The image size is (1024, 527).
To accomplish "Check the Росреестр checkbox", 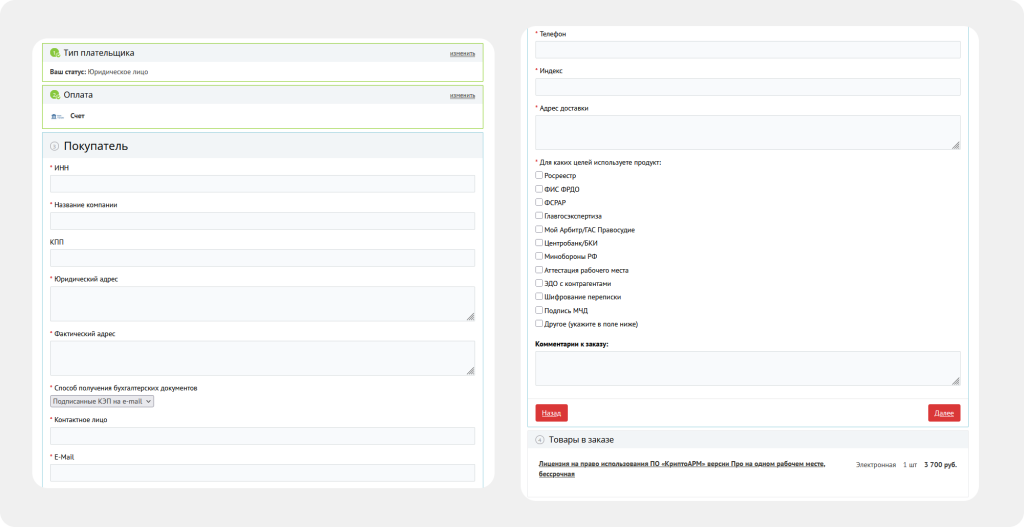I will click(539, 175).
